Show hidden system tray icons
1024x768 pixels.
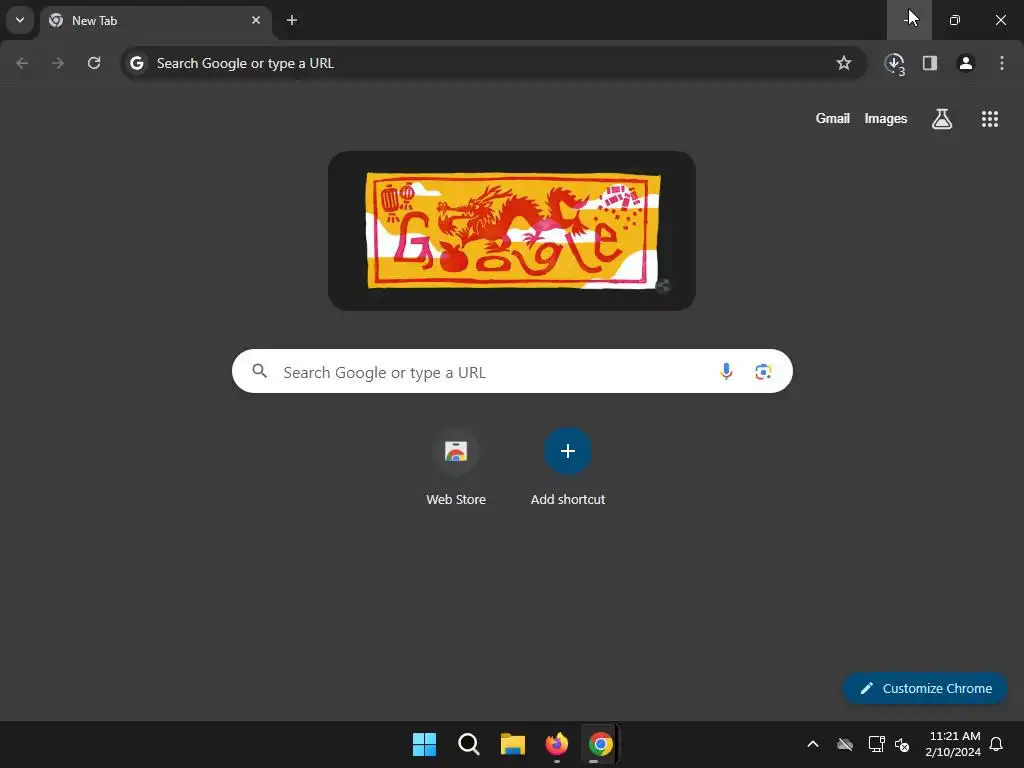point(813,744)
